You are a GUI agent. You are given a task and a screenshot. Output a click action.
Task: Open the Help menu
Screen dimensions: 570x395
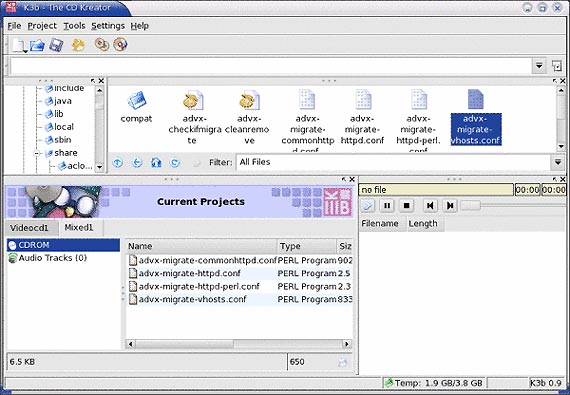tap(140, 26)
